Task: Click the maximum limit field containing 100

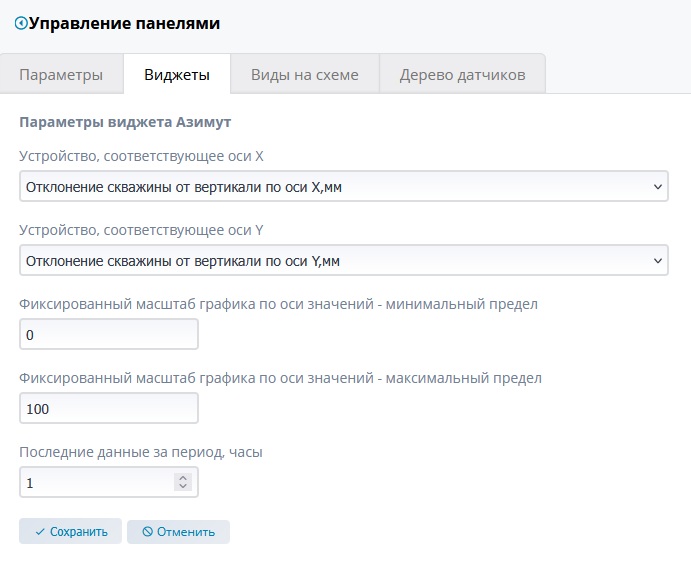Action: point(108,409)
